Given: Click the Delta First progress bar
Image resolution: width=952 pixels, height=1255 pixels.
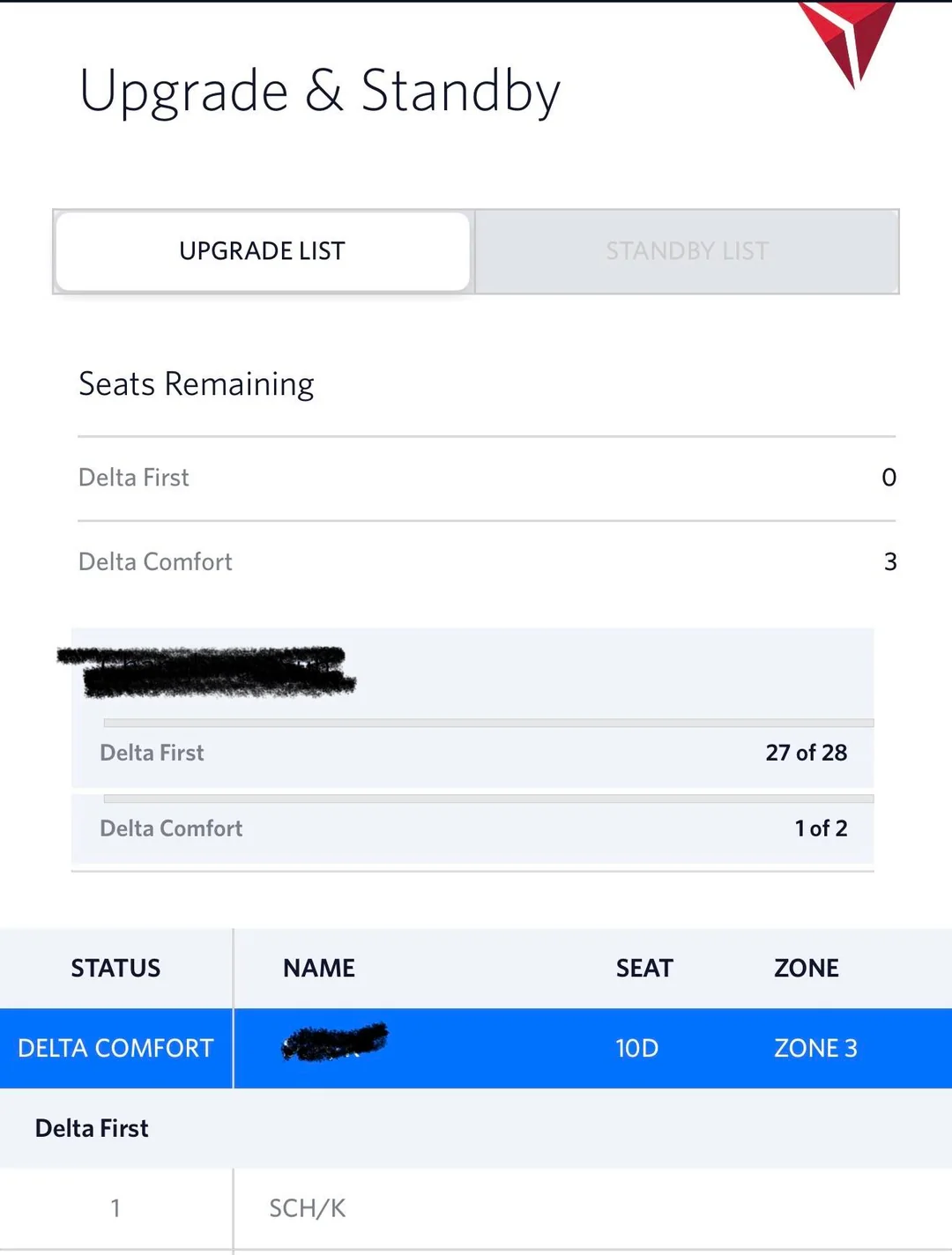Looking at the screenshot, I should [487, 723].
